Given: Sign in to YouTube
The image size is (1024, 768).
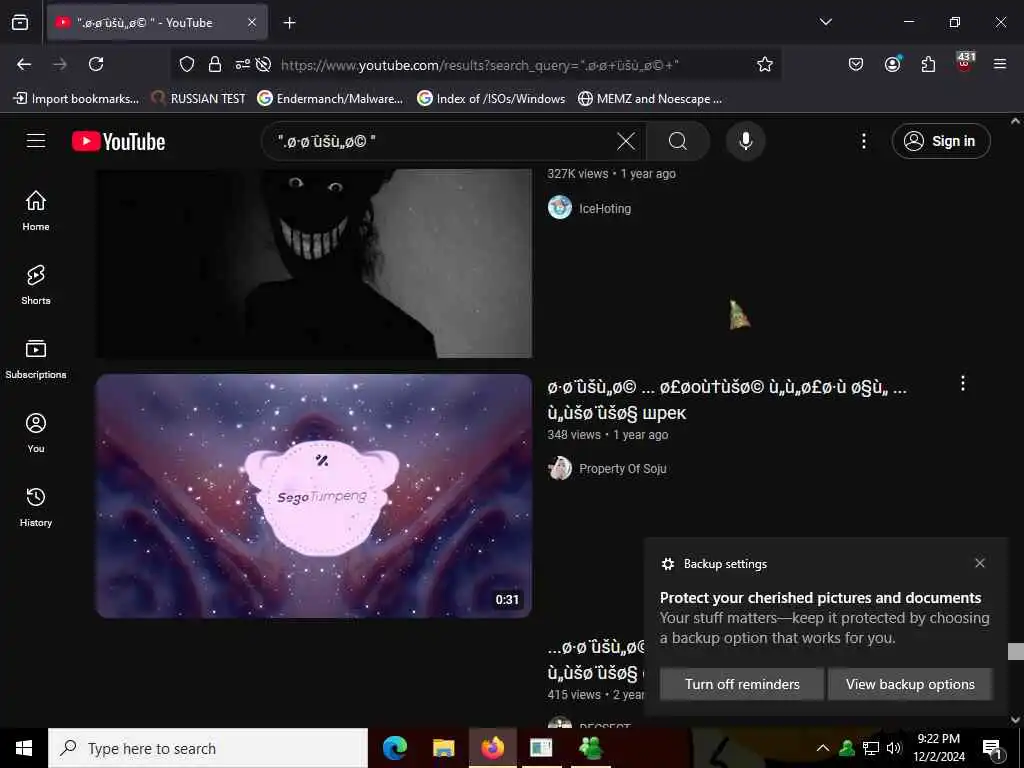Looking at the screenshot, I should pyautogui.click(x=941, y=141).
